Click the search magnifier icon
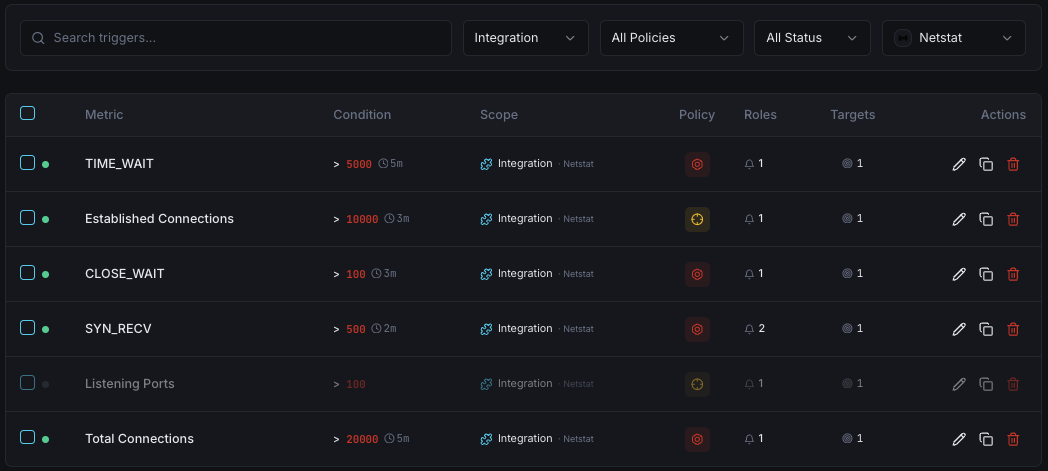The height and width of the screenshot is (471, 1048). click(x=38, y=38)
